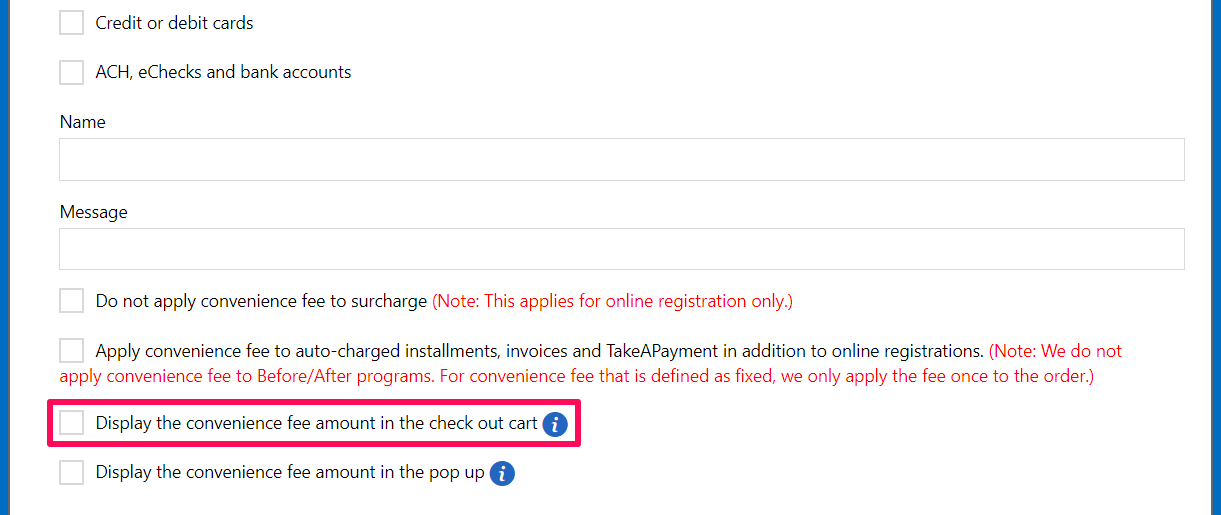Enable the Credit or debit cards checkbox
This screenshot has width=1221, height=515.
click(x=71, y=22)
